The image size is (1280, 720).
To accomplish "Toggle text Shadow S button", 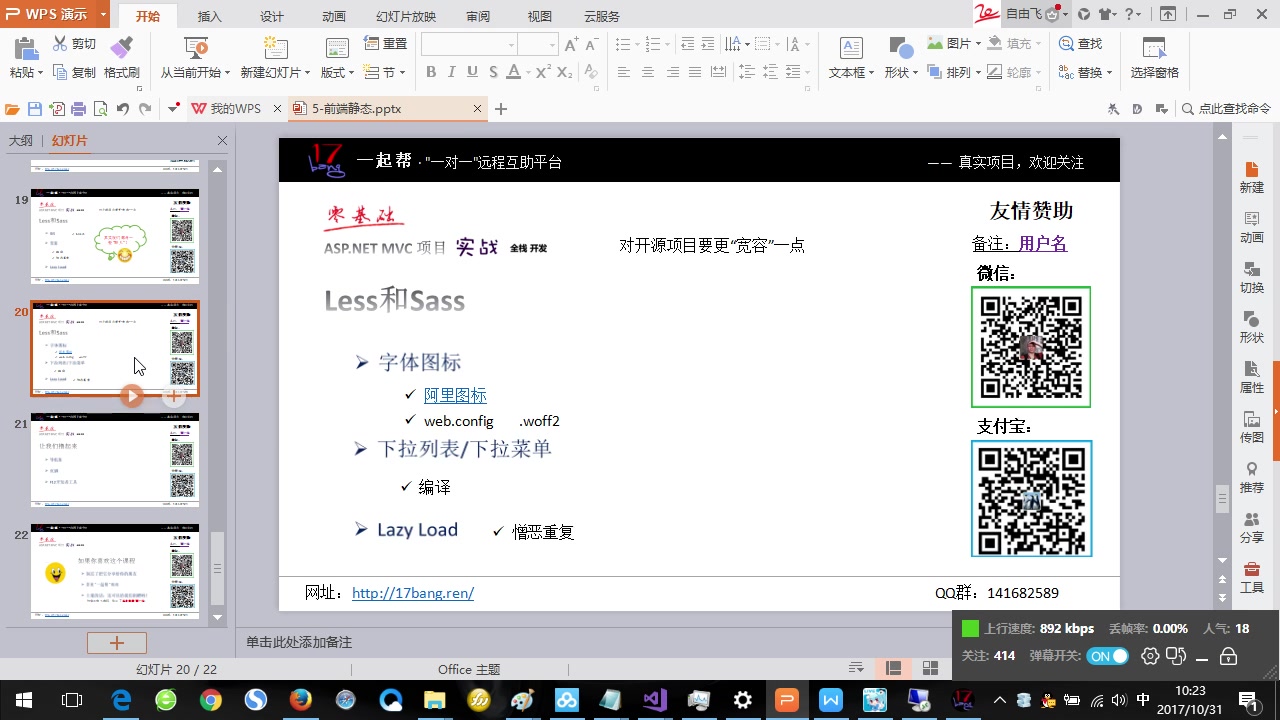I will point(493,72).
